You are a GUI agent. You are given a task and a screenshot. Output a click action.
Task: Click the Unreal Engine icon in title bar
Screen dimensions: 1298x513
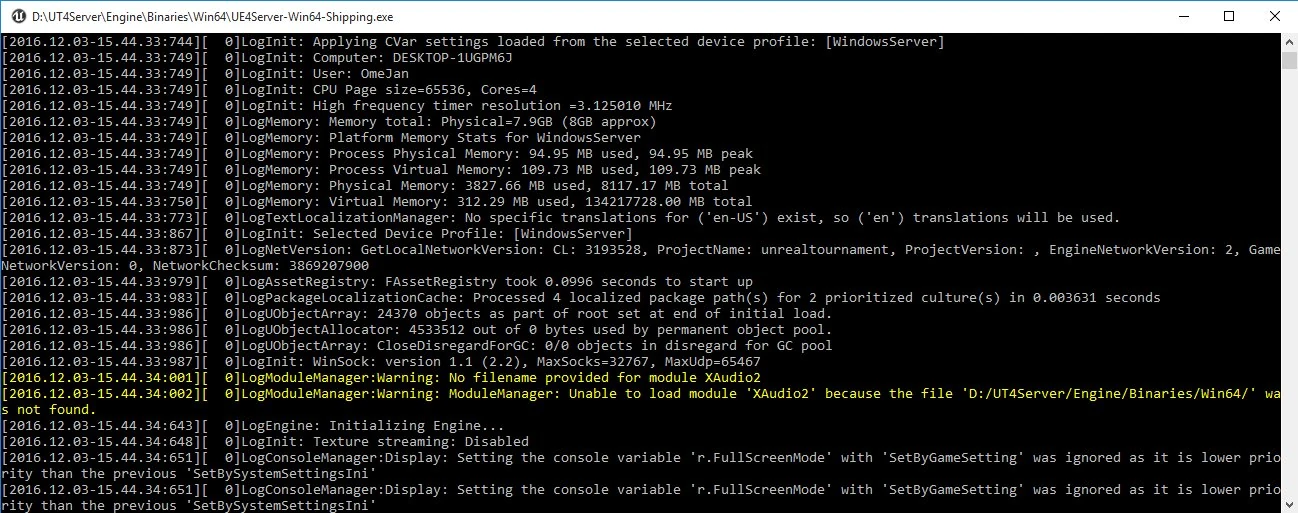pos(17,16)
